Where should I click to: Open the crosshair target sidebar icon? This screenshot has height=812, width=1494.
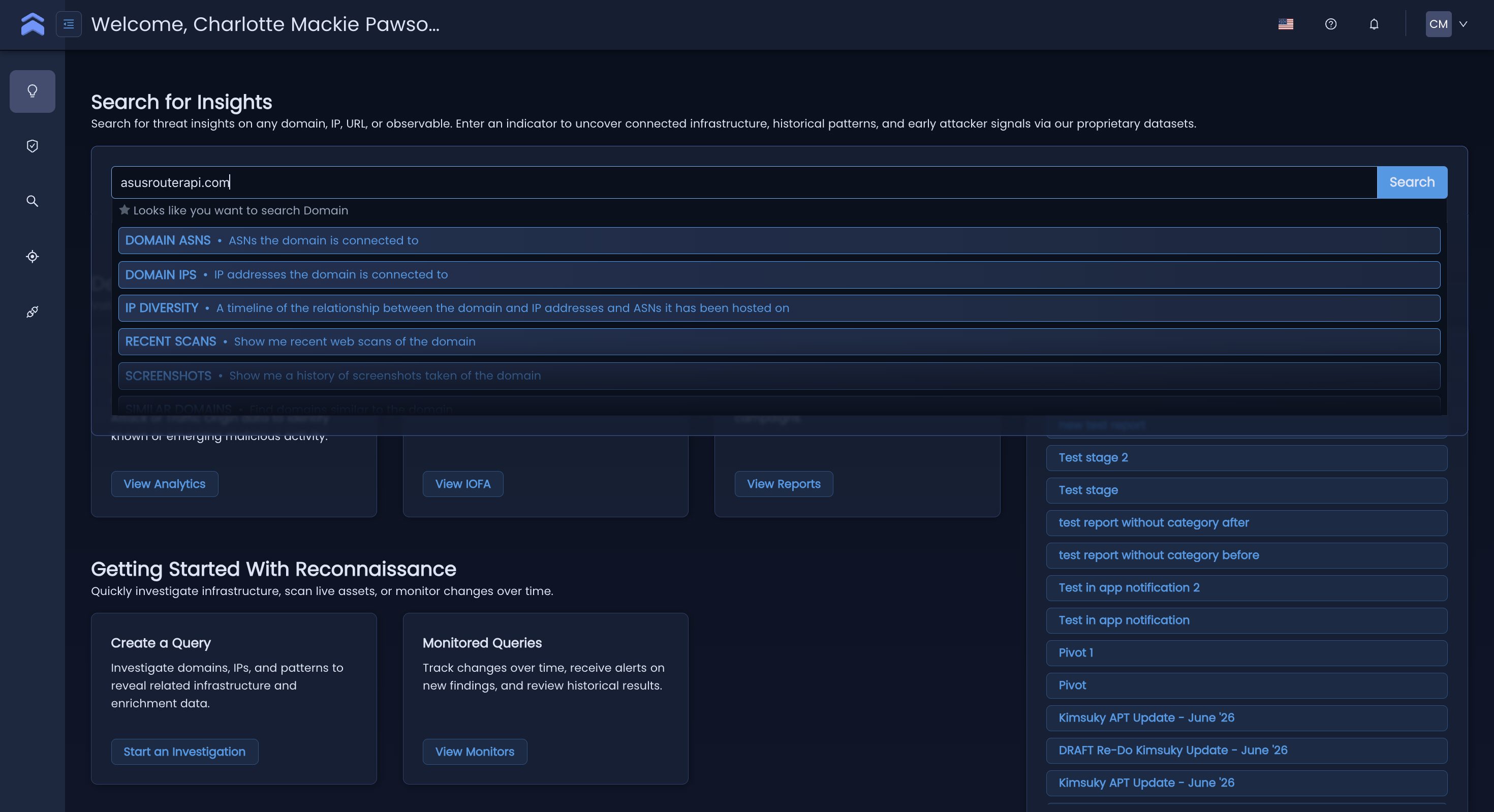(33, 257)
